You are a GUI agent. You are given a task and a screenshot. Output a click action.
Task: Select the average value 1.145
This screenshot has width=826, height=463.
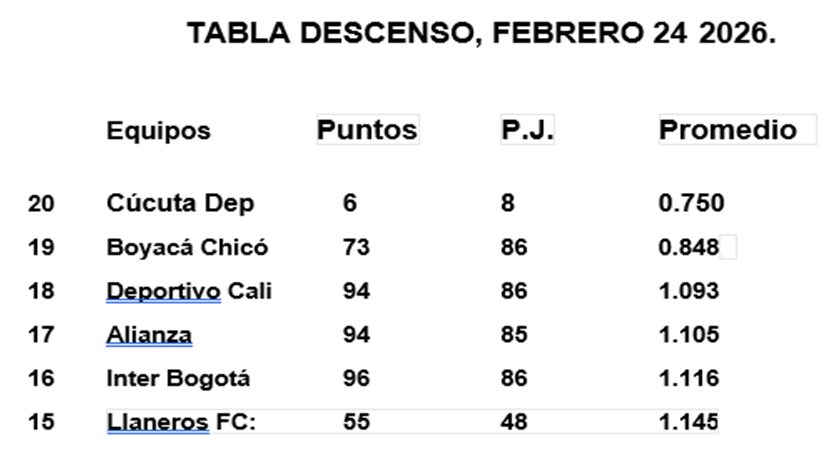tap(689, 422)
